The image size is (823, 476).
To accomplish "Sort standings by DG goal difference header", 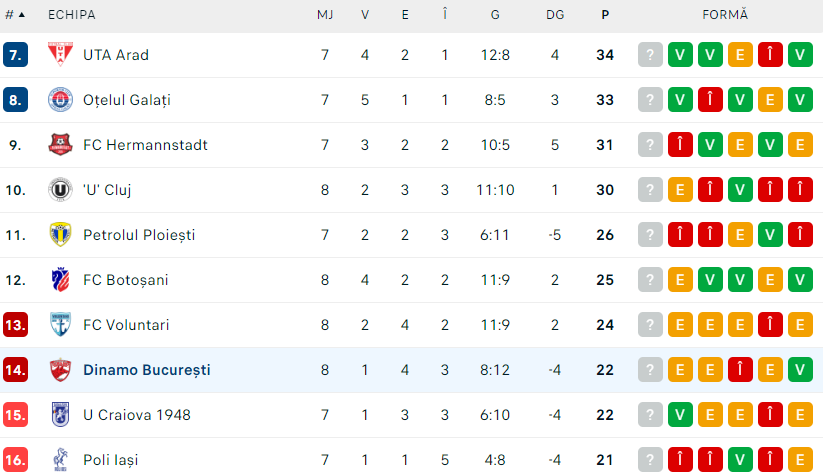I will pos(555,15).
